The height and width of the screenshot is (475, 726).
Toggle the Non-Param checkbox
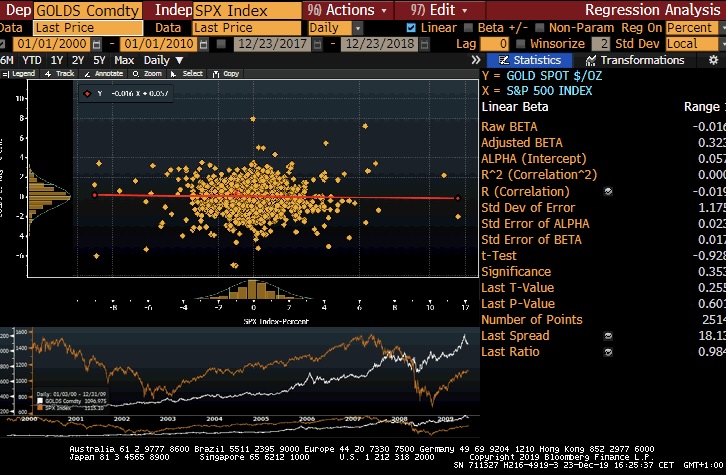[539, 28]
